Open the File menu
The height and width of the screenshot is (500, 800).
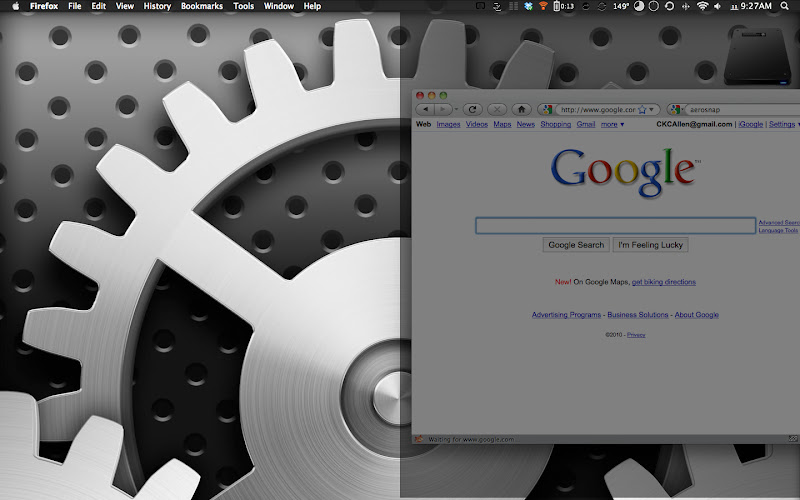coord(74,6)
